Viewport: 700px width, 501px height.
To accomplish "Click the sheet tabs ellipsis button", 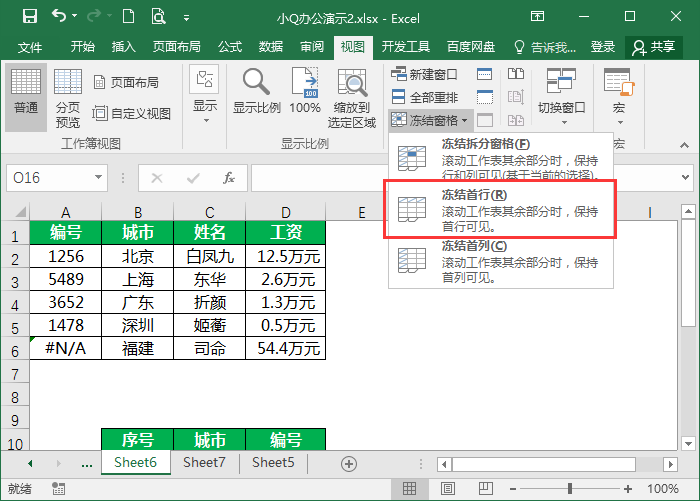I will [x=87, y=464].
